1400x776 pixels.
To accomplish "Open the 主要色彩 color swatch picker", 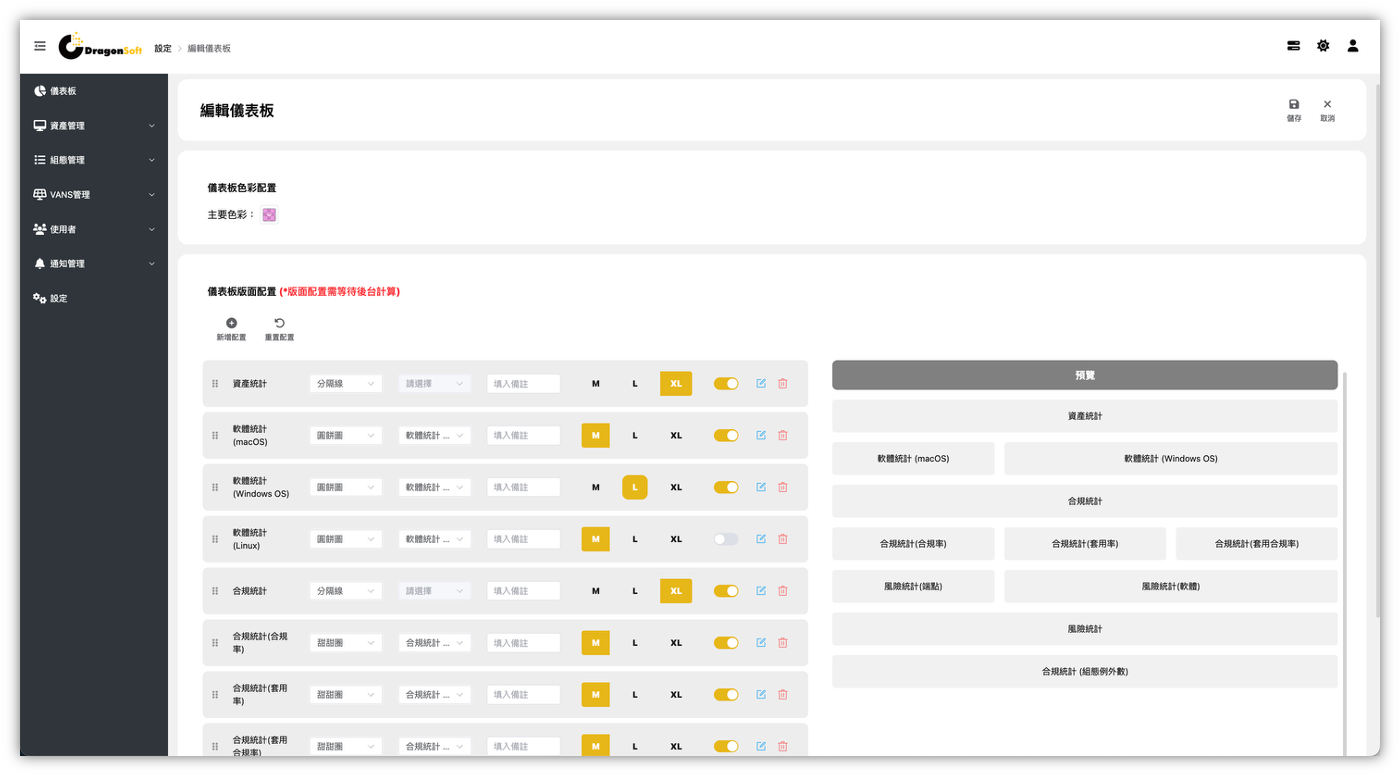I will tap(269, 215).
